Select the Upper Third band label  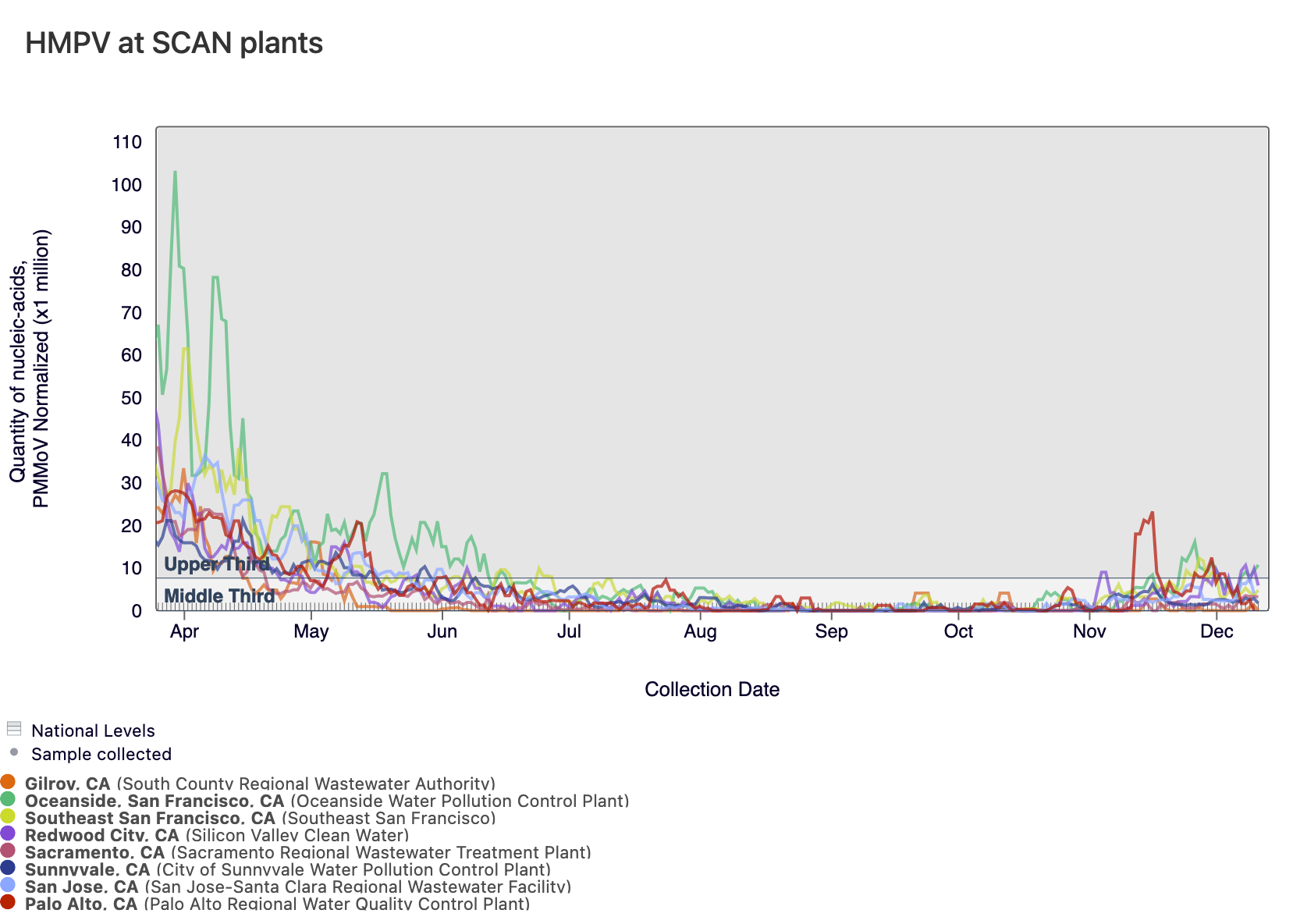(x=216, y=564)
